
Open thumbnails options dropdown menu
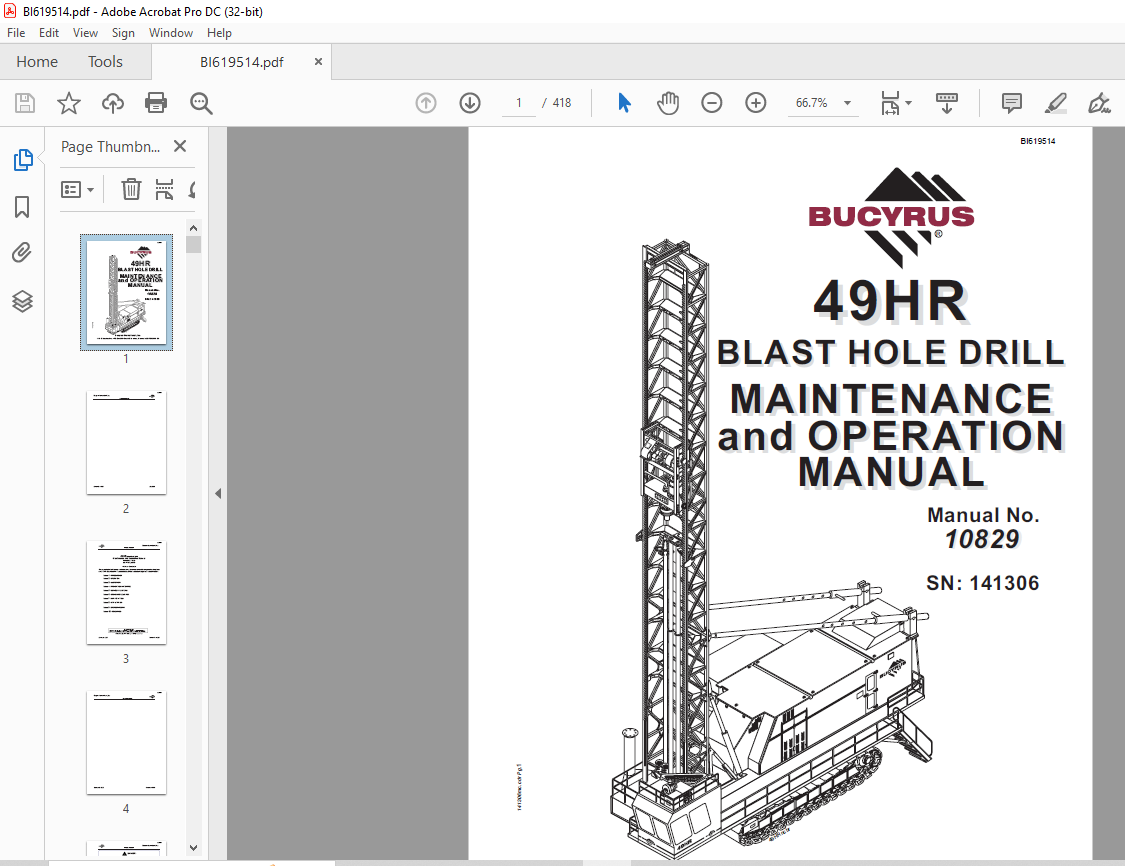(x=77, y=189)
